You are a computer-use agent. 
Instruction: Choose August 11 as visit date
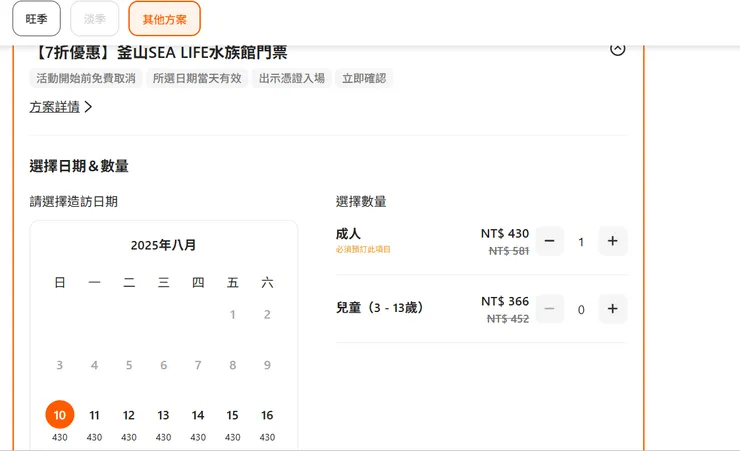pos(94,415)
